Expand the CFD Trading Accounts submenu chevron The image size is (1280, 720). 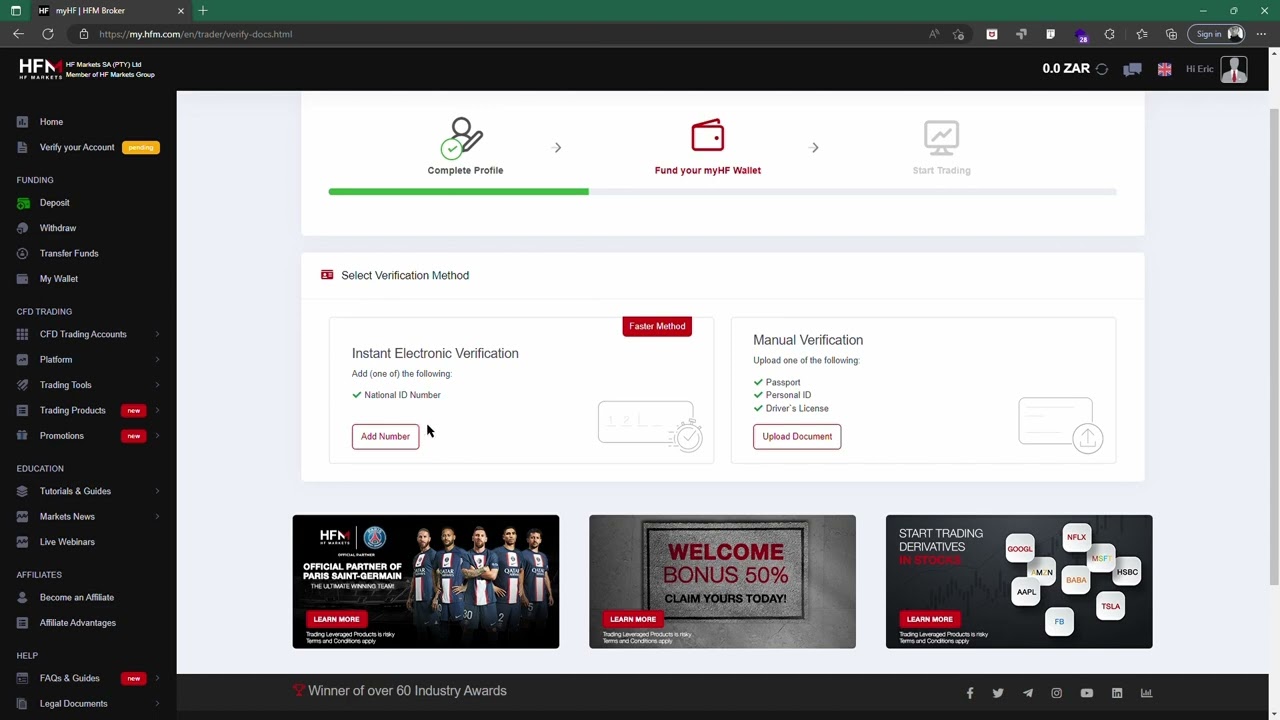[x=157, y=334]
